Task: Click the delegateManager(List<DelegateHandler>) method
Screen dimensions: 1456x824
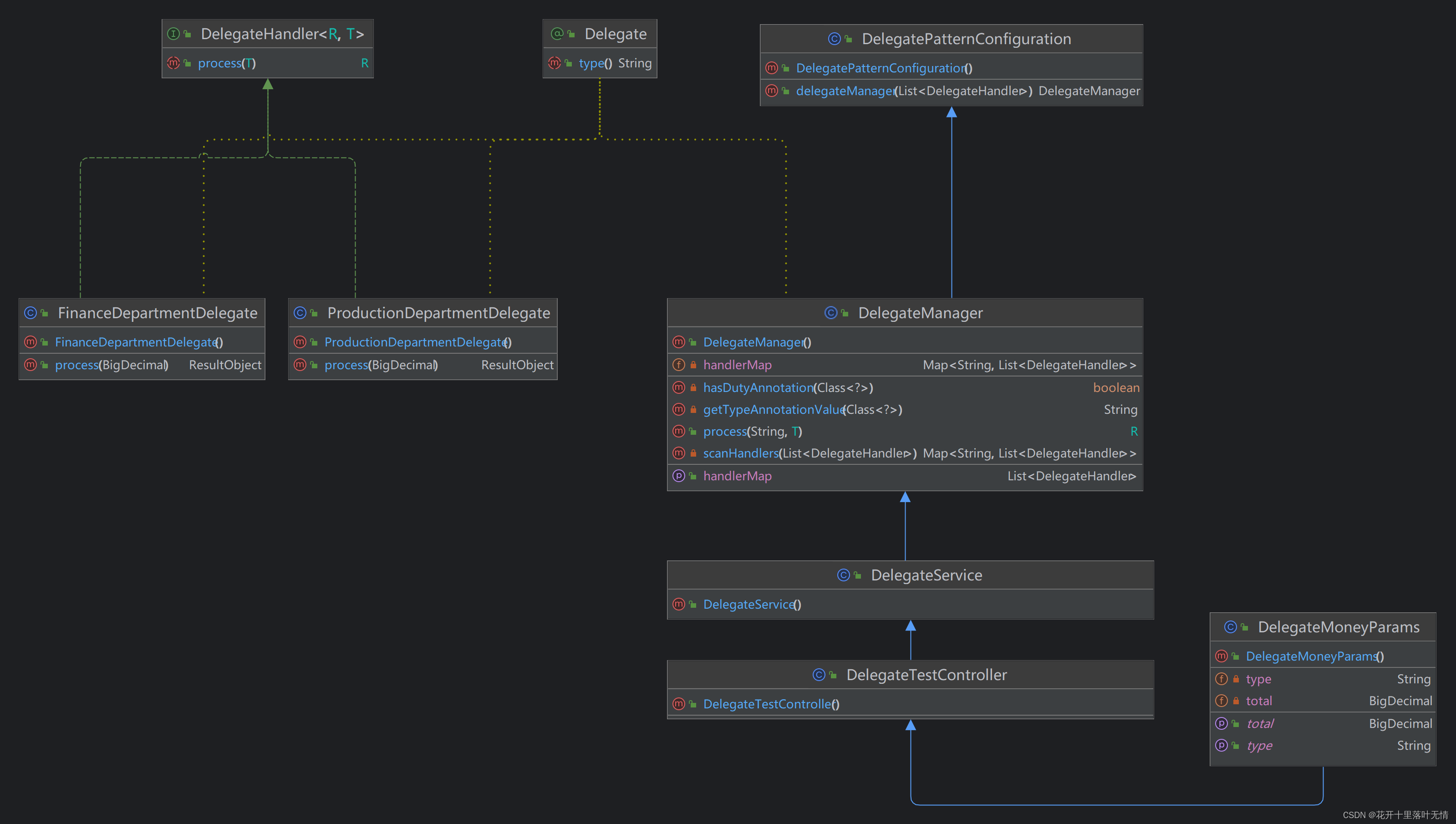Action: point(915,91)
